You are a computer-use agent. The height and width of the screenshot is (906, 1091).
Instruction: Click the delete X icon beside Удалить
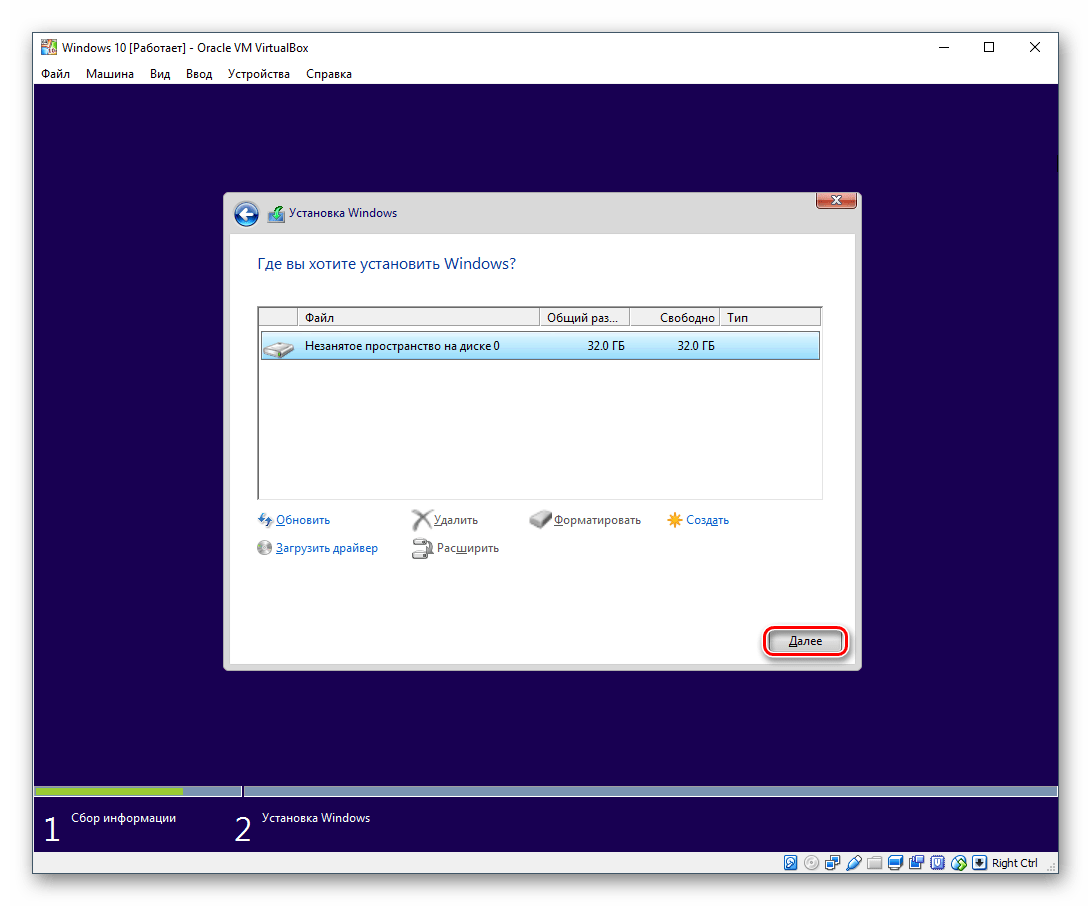422,520
